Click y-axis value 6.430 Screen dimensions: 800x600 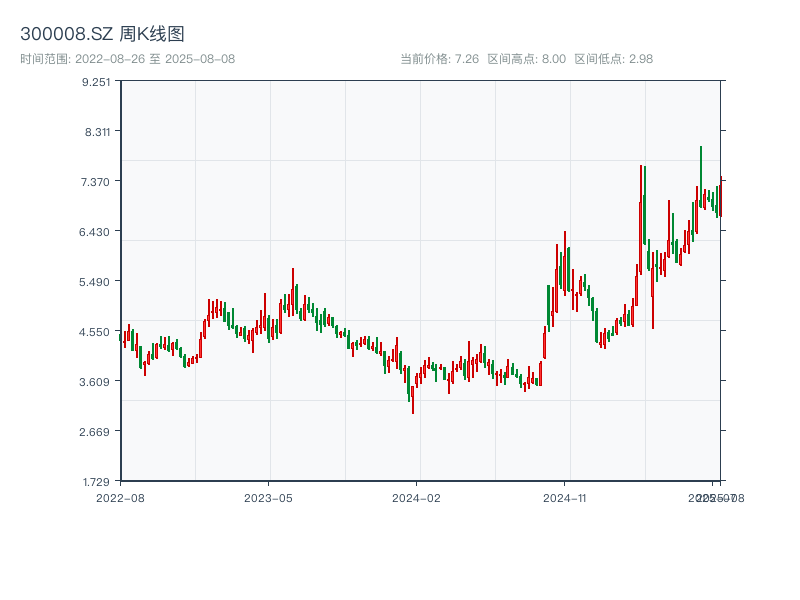tap(94, 232)
